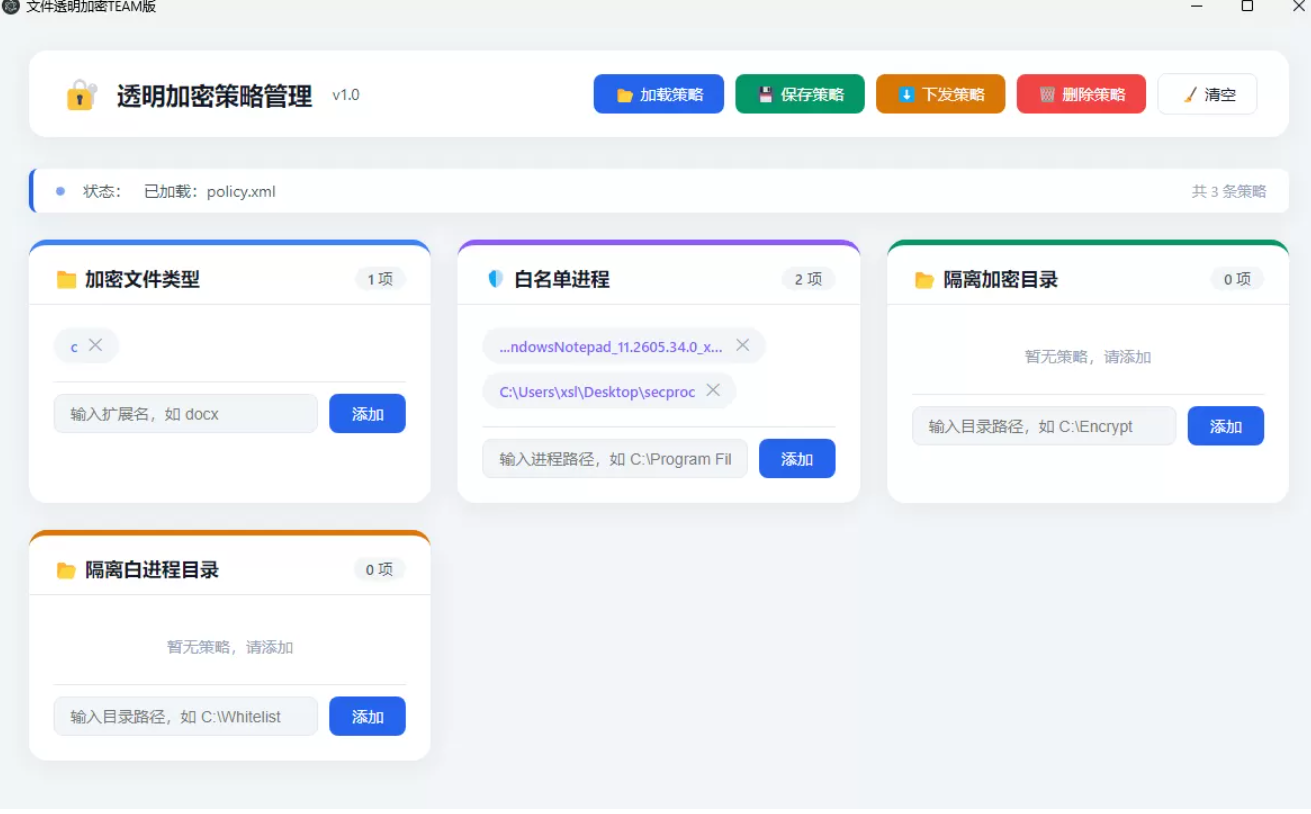Click the folder icon beside 加密文件类型

66,279
